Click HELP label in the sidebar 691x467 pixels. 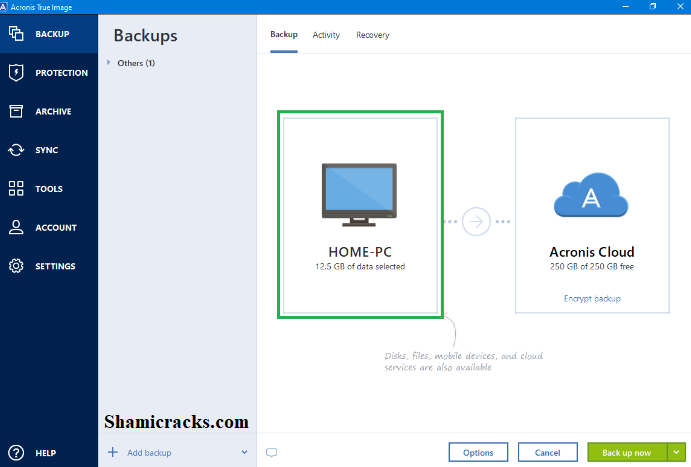coord(46,453)
